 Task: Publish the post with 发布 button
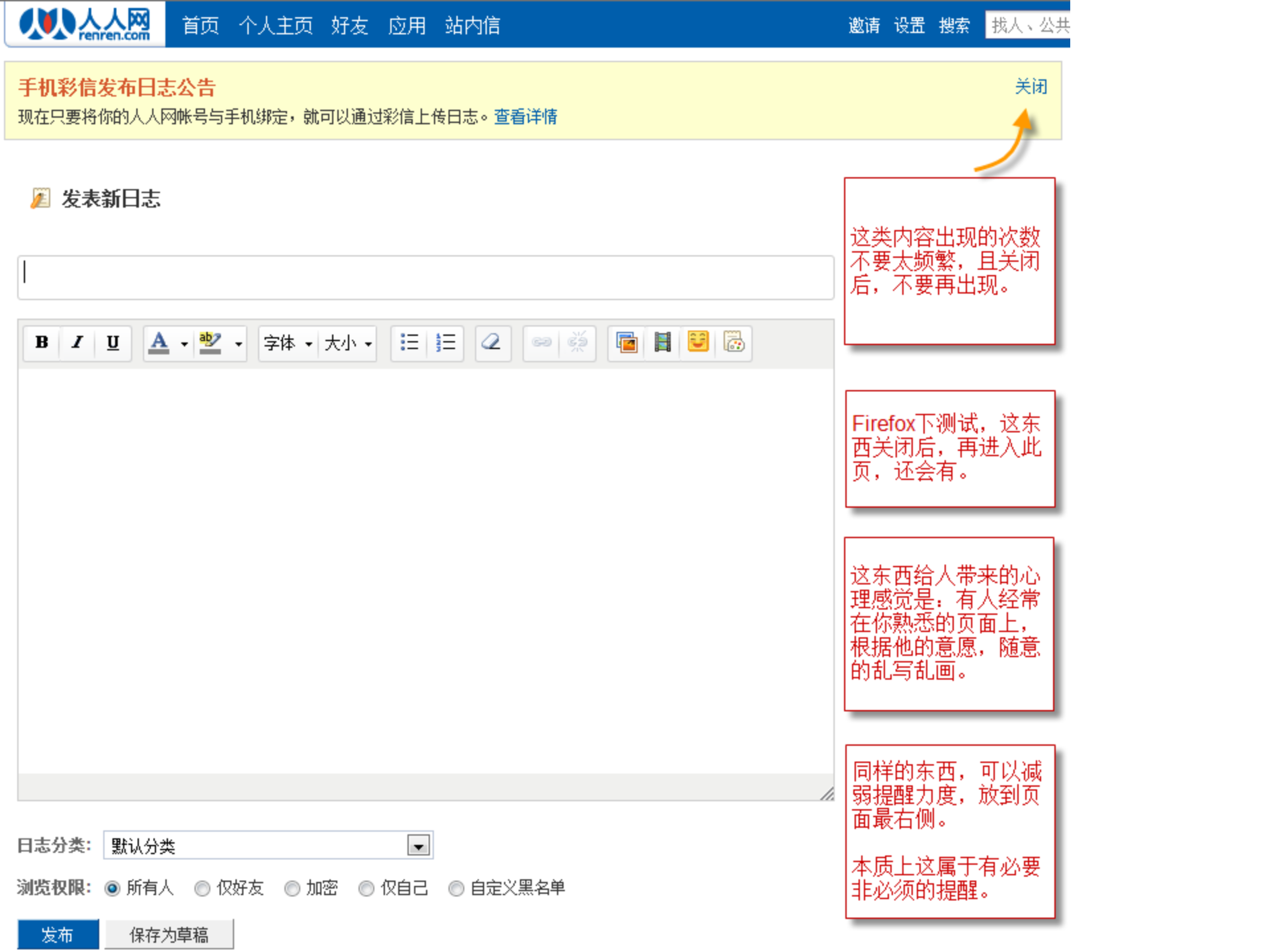pos(58,935)
